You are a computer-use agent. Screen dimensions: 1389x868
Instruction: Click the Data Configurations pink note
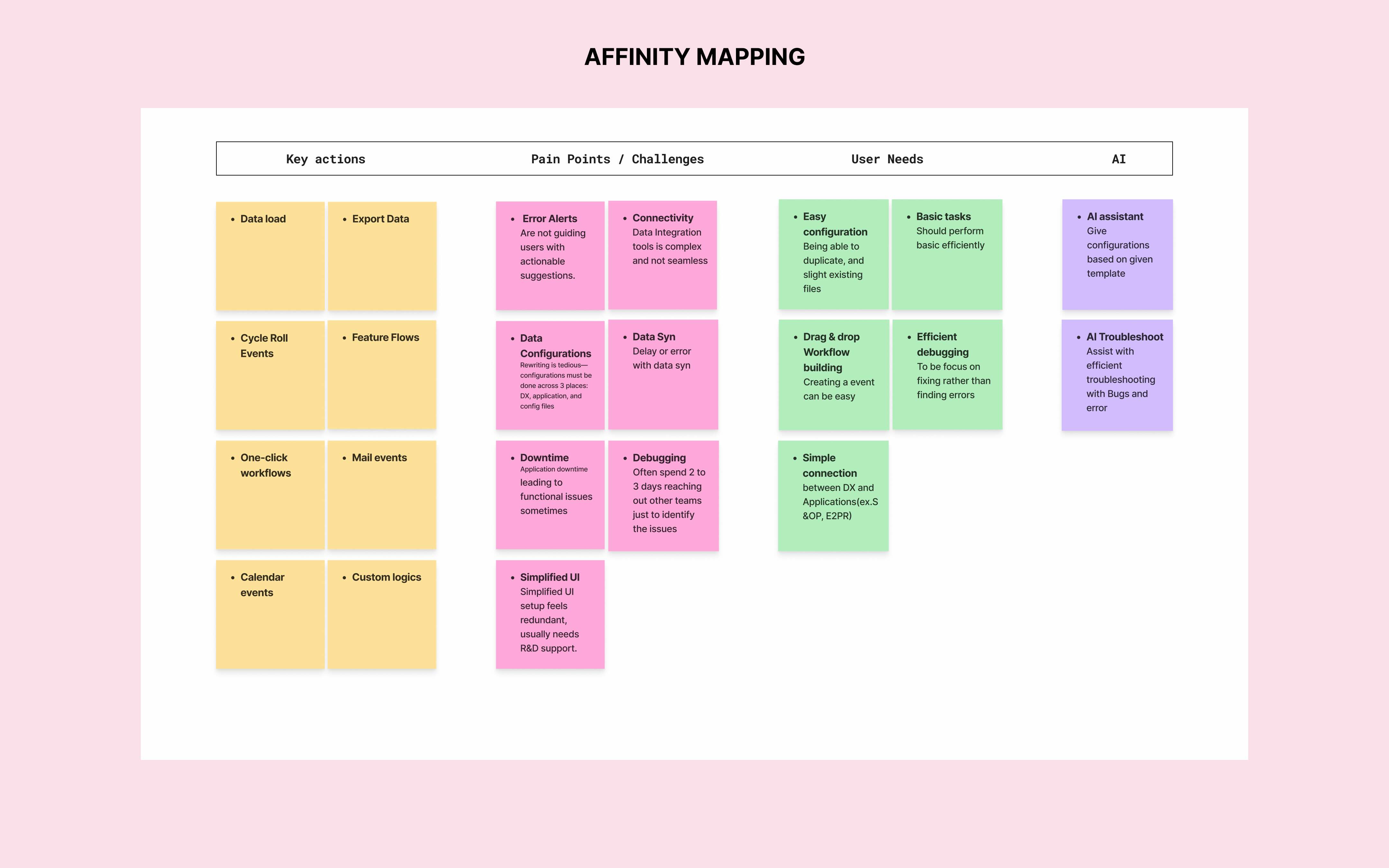pos(550,375)
